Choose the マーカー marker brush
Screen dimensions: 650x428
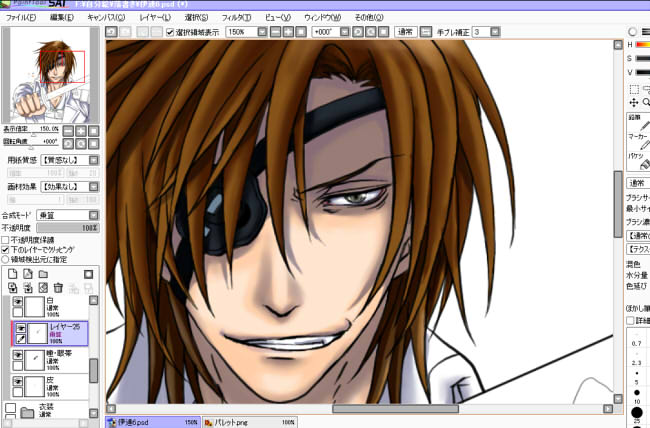638,141
